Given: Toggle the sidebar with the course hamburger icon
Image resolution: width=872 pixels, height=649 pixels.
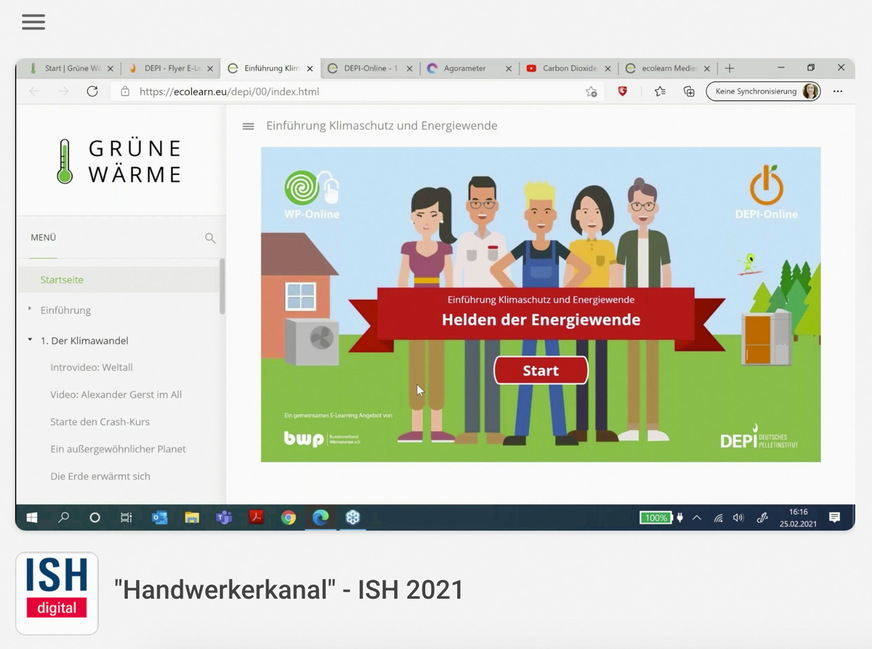Looking at the screenshot, I should click(x=248, y=126).
